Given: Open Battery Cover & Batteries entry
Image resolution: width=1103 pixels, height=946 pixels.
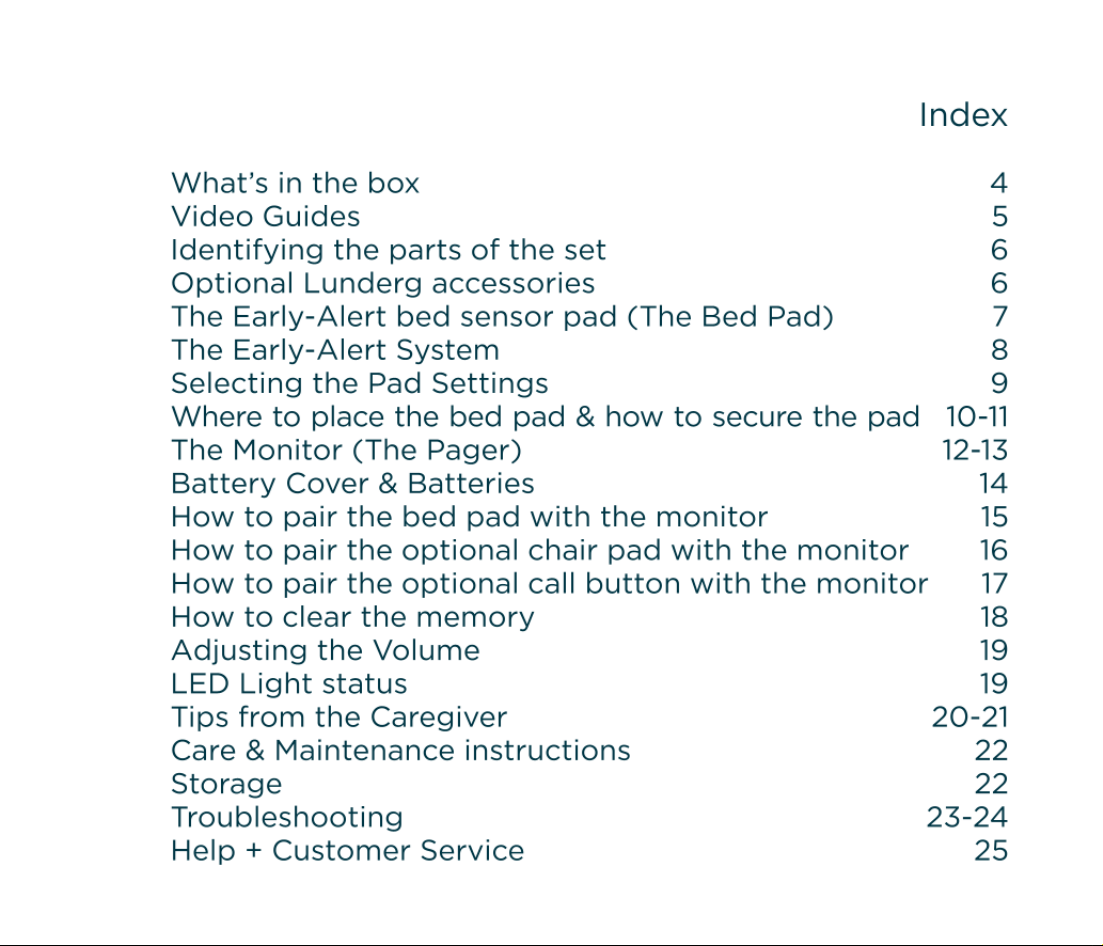Looking at the screenshot, I should (x=352, y=483).
